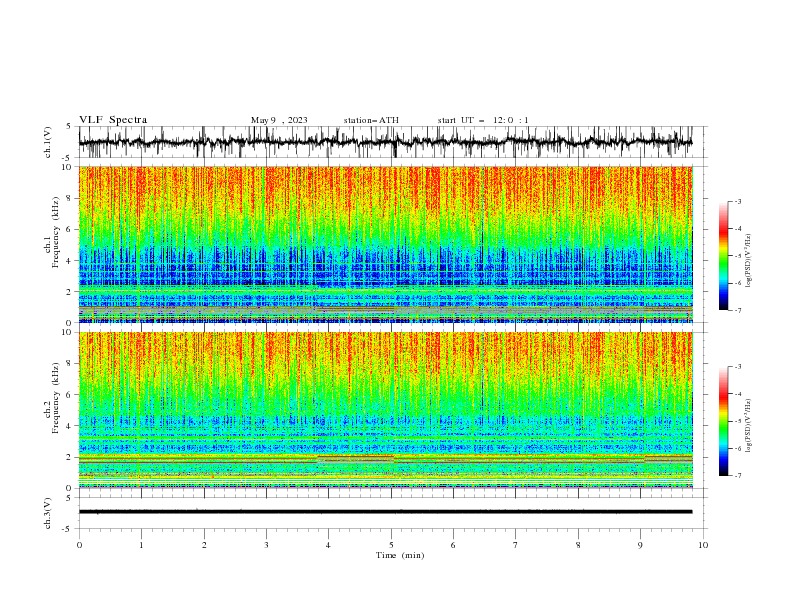
Task: Click the ch.1 colorbar 'log(PSD)(V²/Hz)' label
Action: (x=749, y=261)
